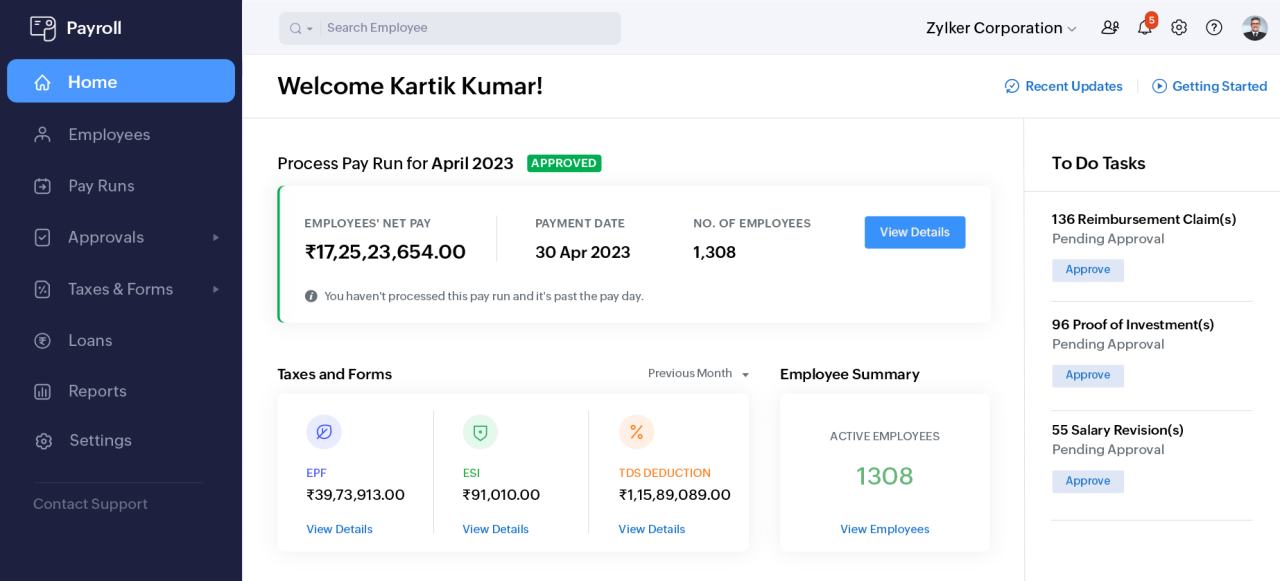Click the EPF badge icon
Screen dimensions: 1280x581
tap(323, 432)
